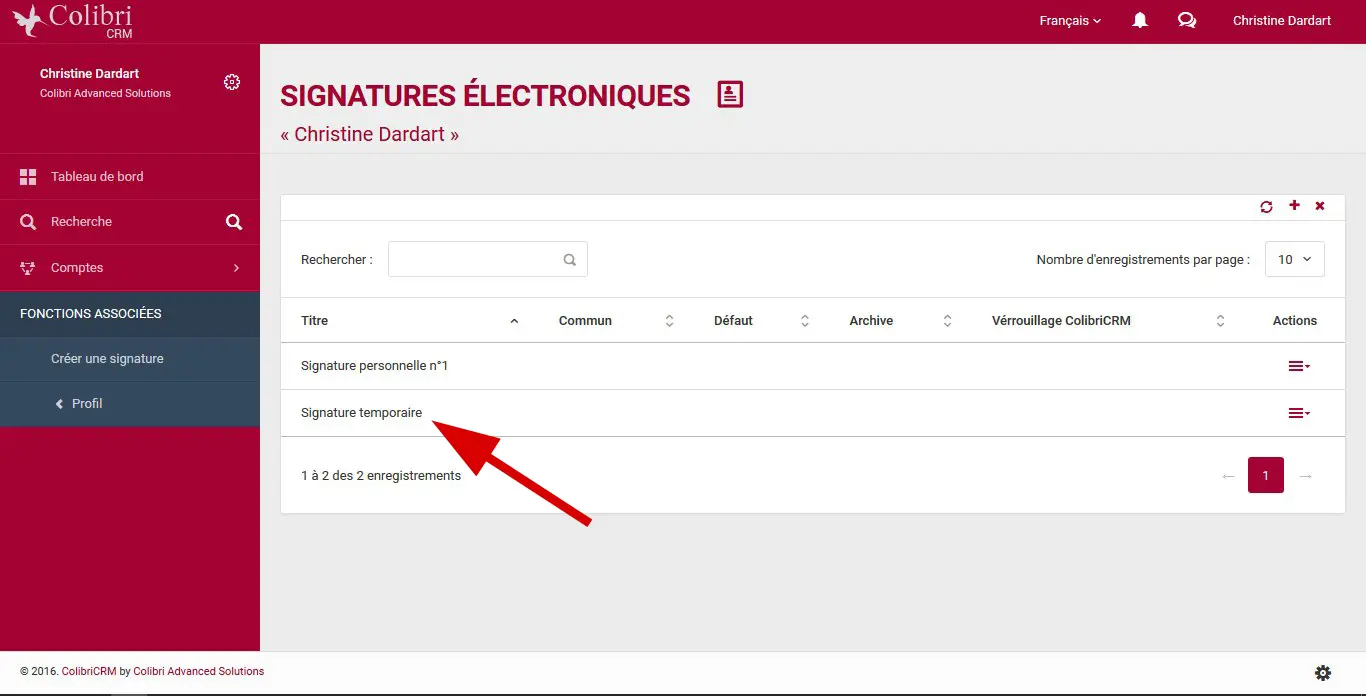The width and height of the screenshot is (1366, 696).
Task: Go to page 1
Action: [x=1266, y=475]
